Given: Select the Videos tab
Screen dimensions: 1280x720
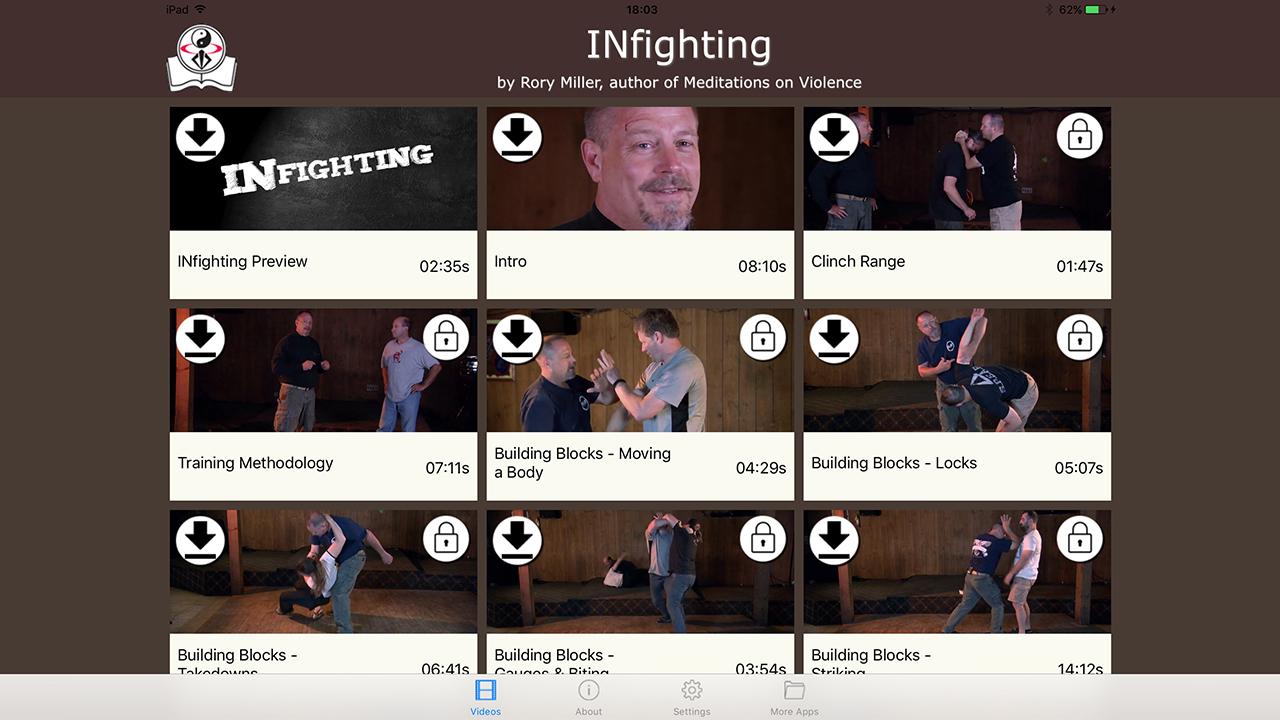Looking at the screenshot, I should pyautogui.click(x=486, y=698).
